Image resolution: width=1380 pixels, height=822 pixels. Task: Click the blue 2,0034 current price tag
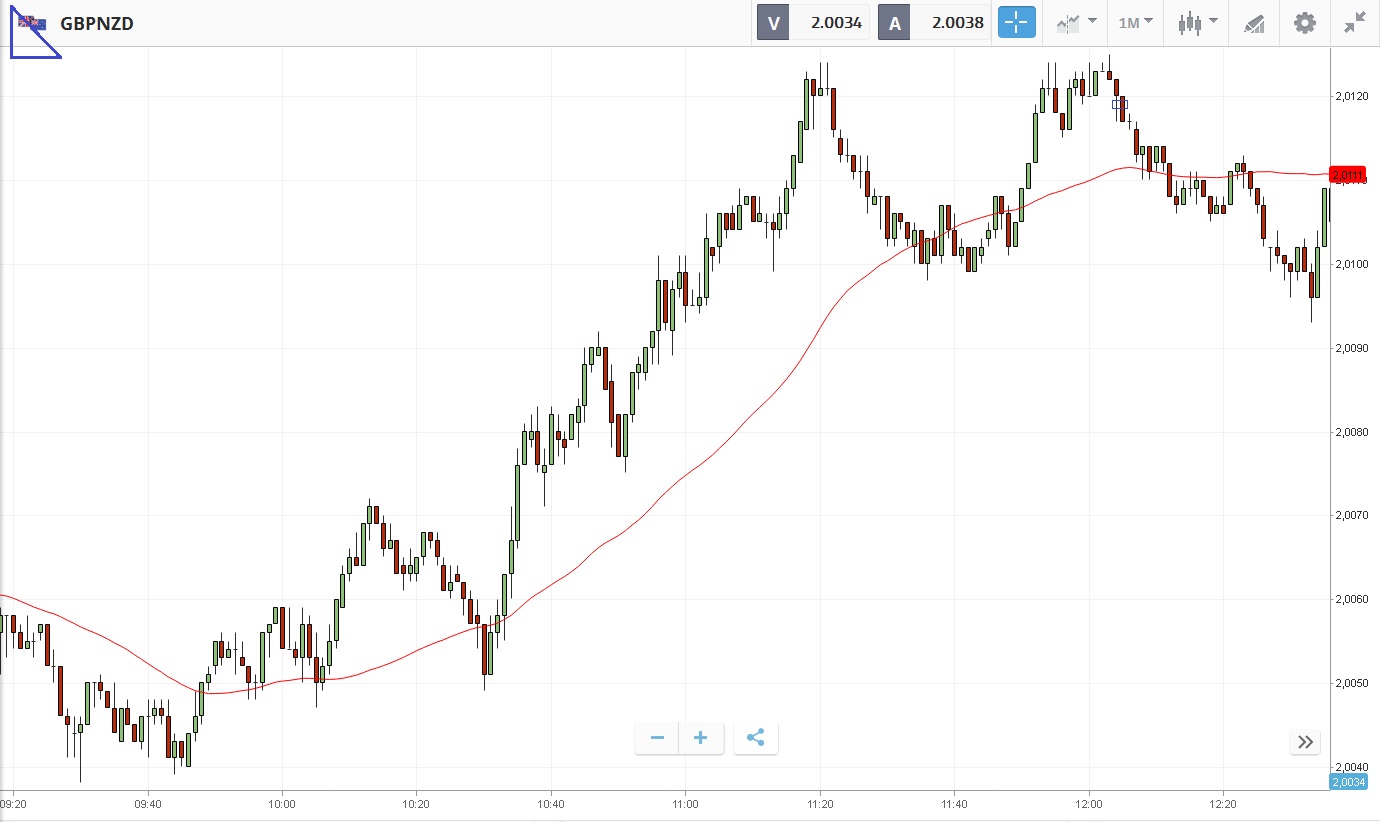tap(1348, 782)
